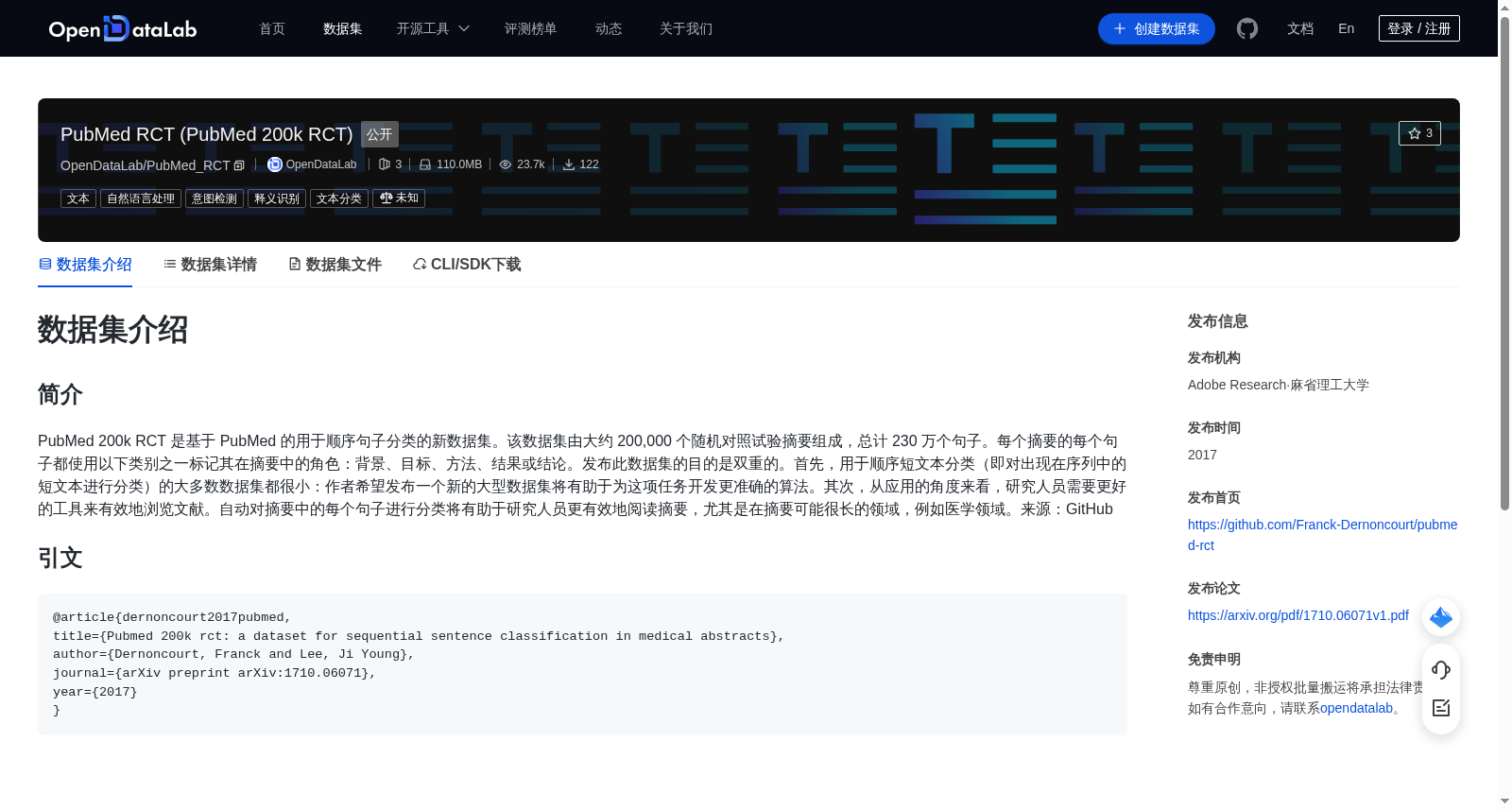This screenshot has height=810, width=1512.
Task: Switch to the 数据集文件 tab
Action: click(335, 265)
